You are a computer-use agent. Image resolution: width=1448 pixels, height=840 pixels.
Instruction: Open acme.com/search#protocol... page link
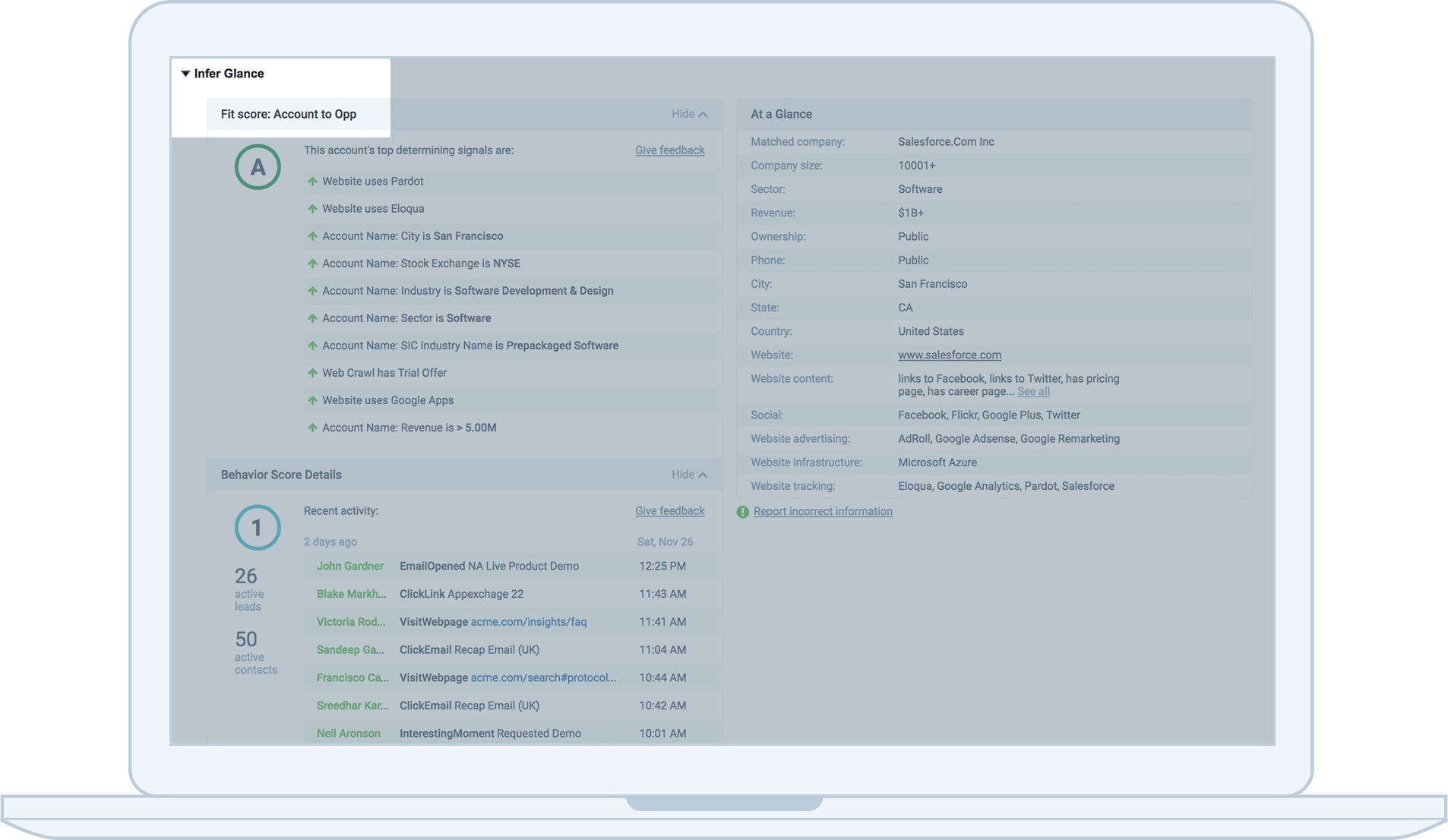coord(543,677)
